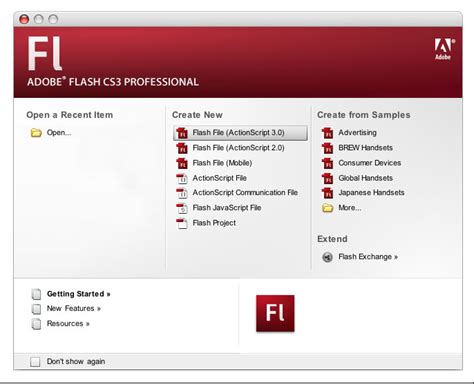474x384 pixels.
Task: Open the Consumer Devices samples
Action: (370, 163)
